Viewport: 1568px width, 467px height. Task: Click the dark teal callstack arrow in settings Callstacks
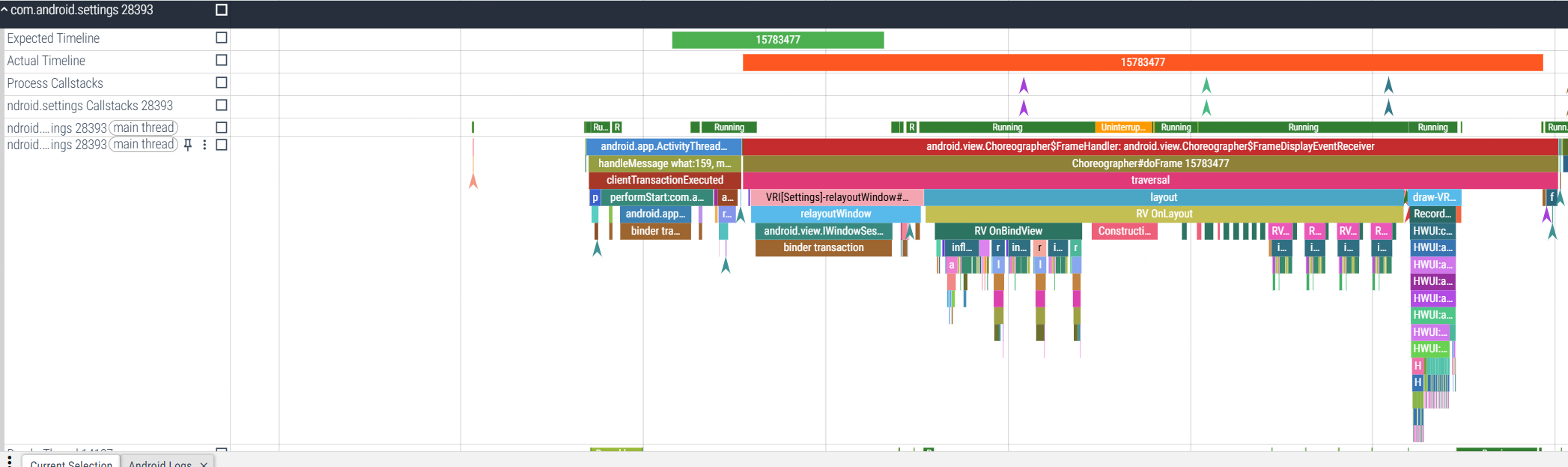(1388, 107)
